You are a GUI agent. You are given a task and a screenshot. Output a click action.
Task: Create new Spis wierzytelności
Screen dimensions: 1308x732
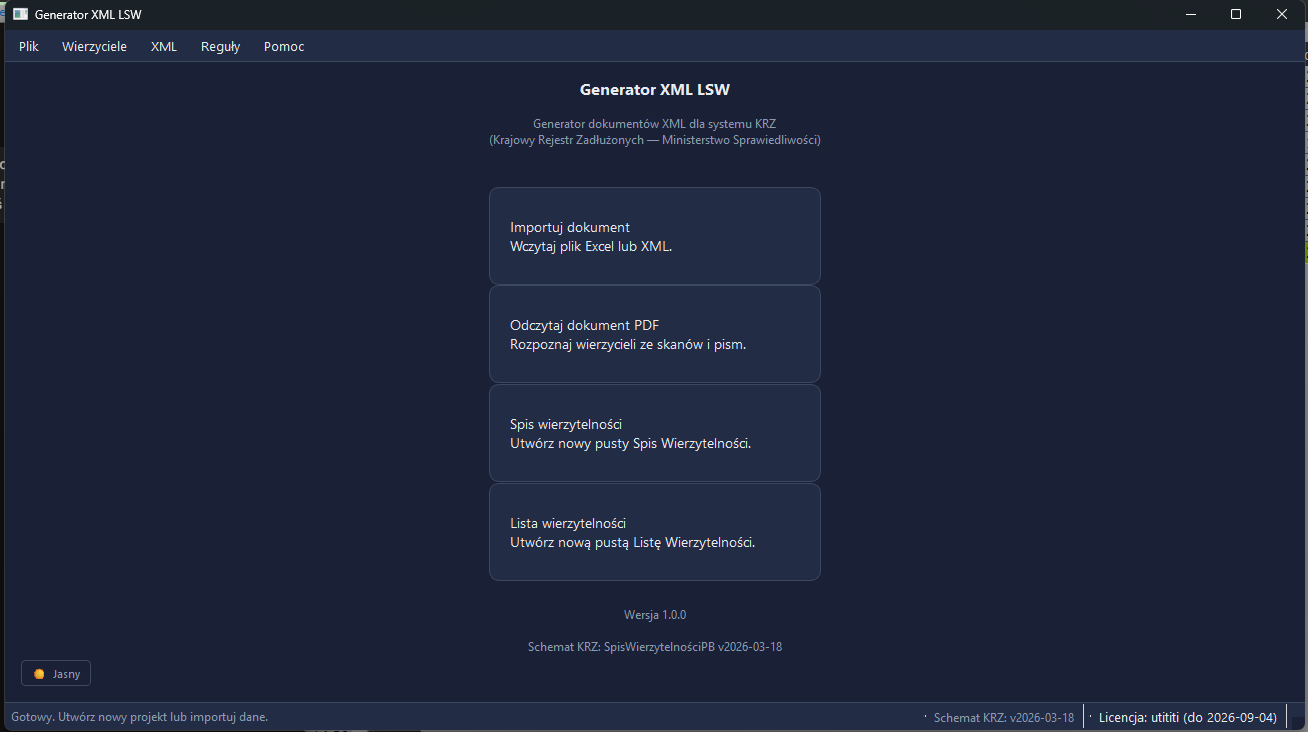(x=655, y=433)
